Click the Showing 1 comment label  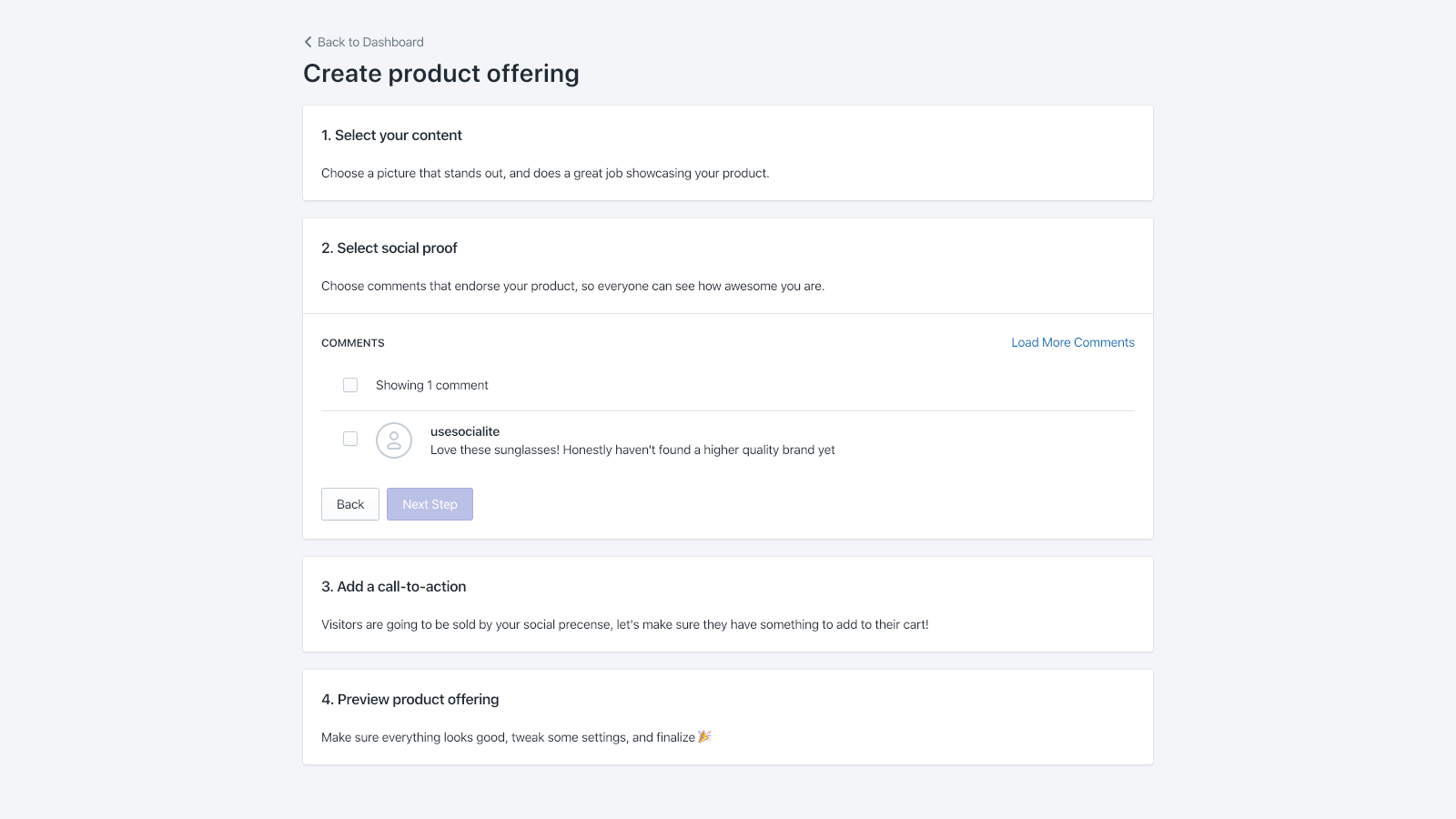tap(432, 386)
